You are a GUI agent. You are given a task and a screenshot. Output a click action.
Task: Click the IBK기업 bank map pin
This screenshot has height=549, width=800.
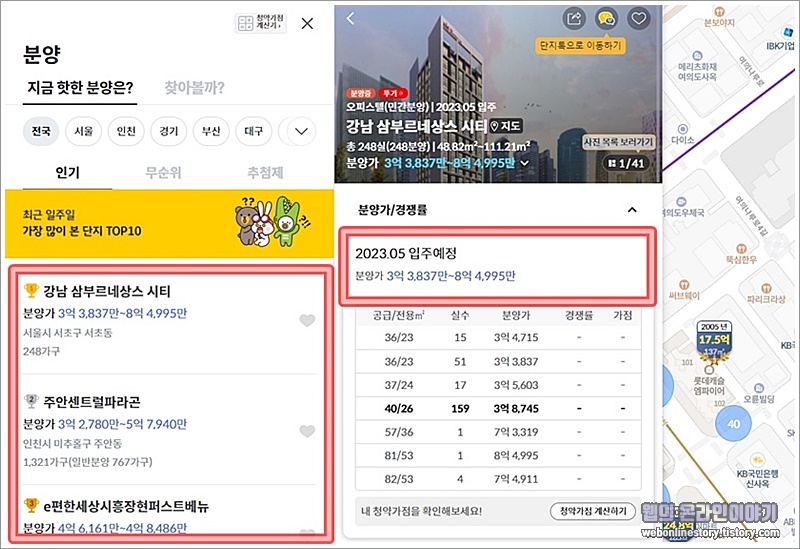click(781, 40)
